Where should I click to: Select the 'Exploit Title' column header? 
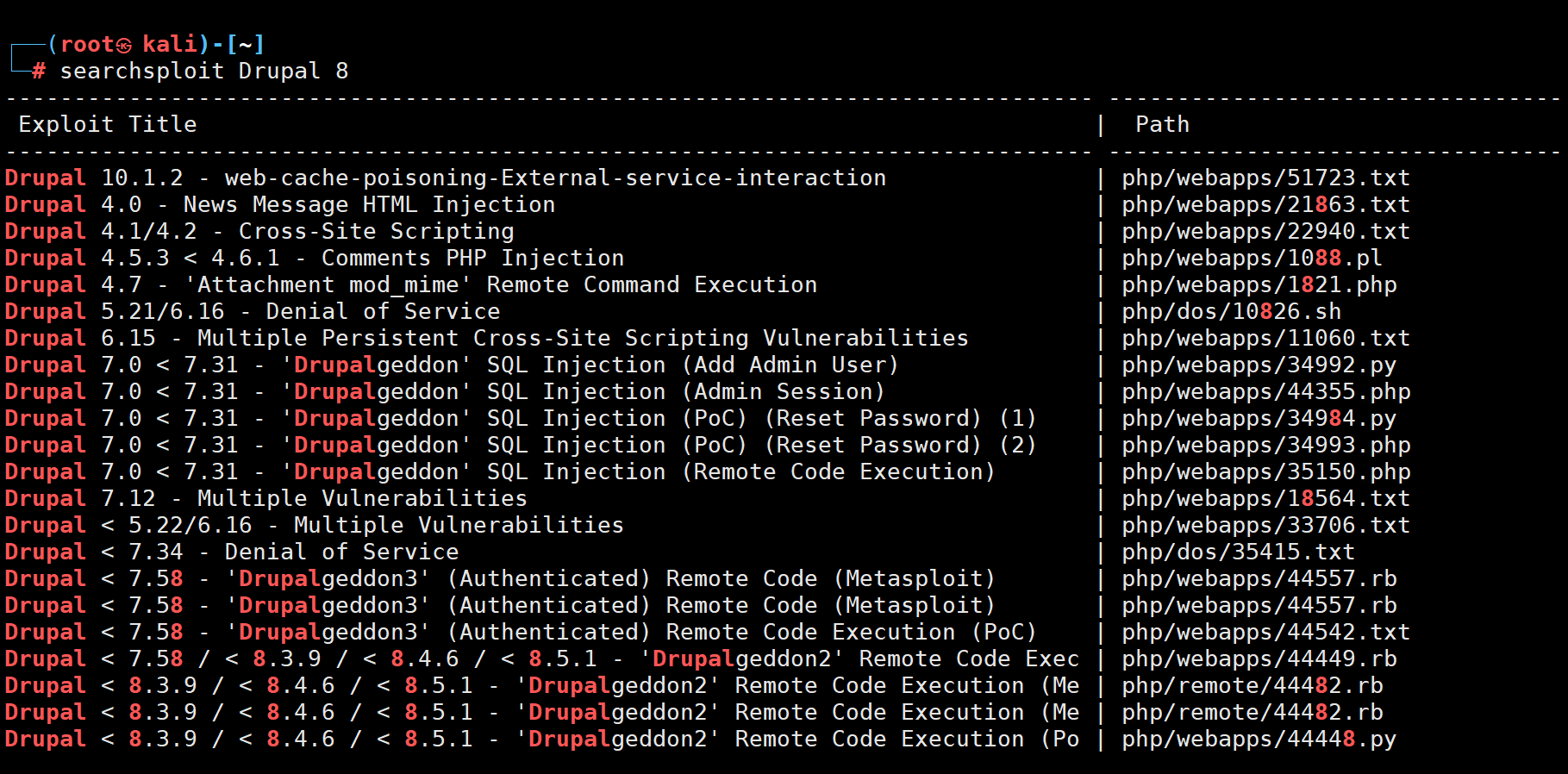(108, 125)
